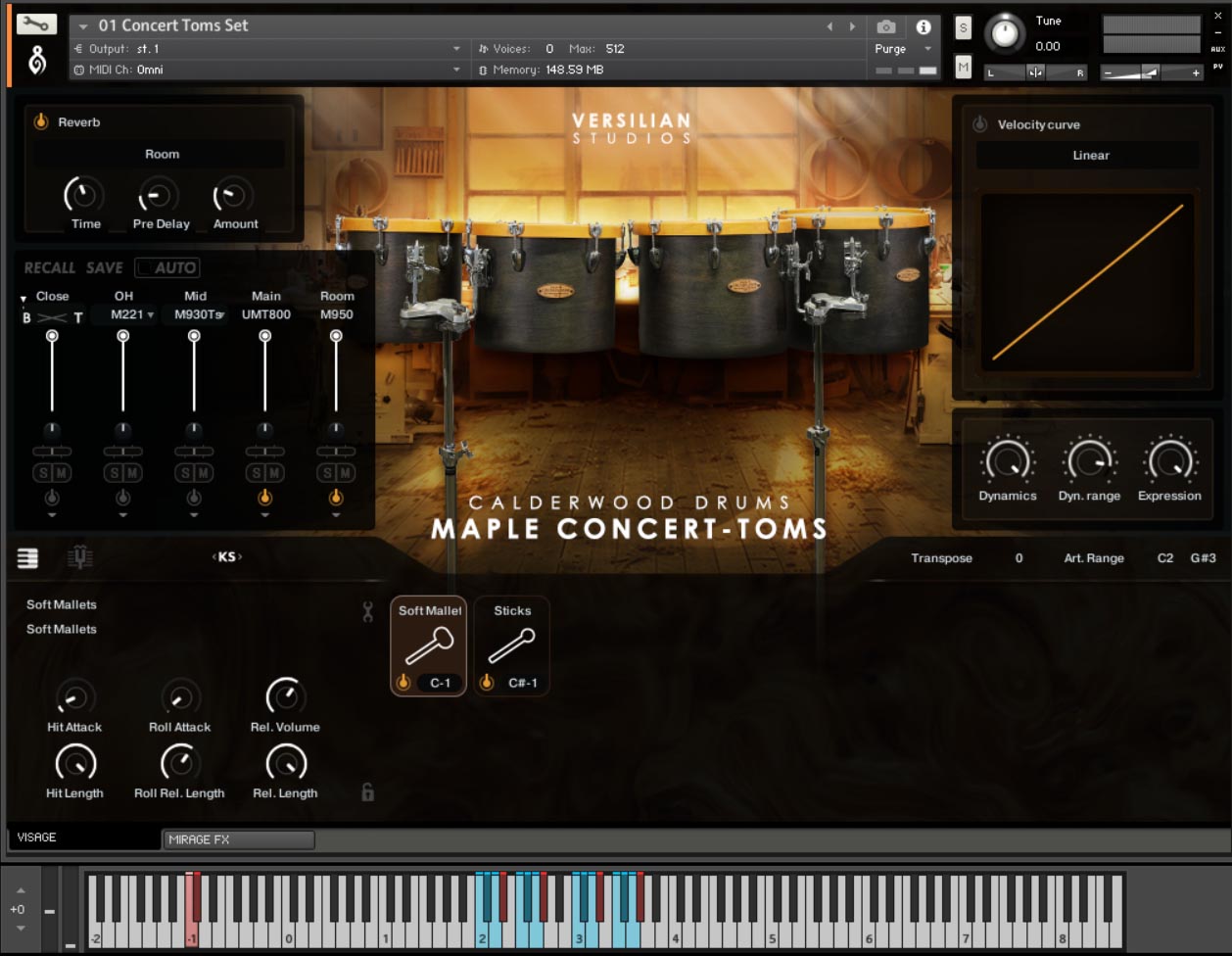Click the Dyn. range knob

(1089, 460)
